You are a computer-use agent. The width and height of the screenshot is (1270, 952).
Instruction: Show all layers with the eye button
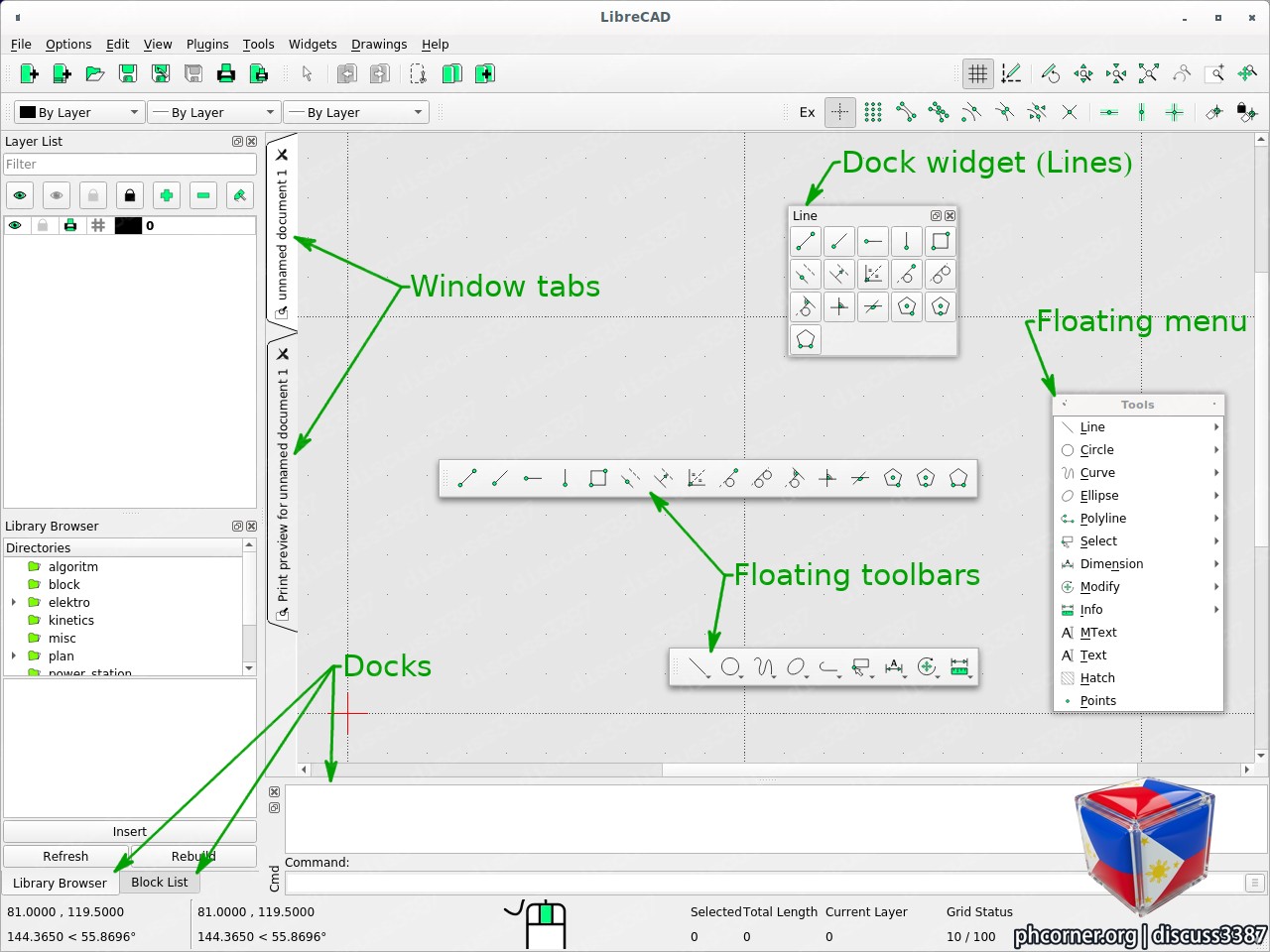pyautogui.click(x=20, y=195)
